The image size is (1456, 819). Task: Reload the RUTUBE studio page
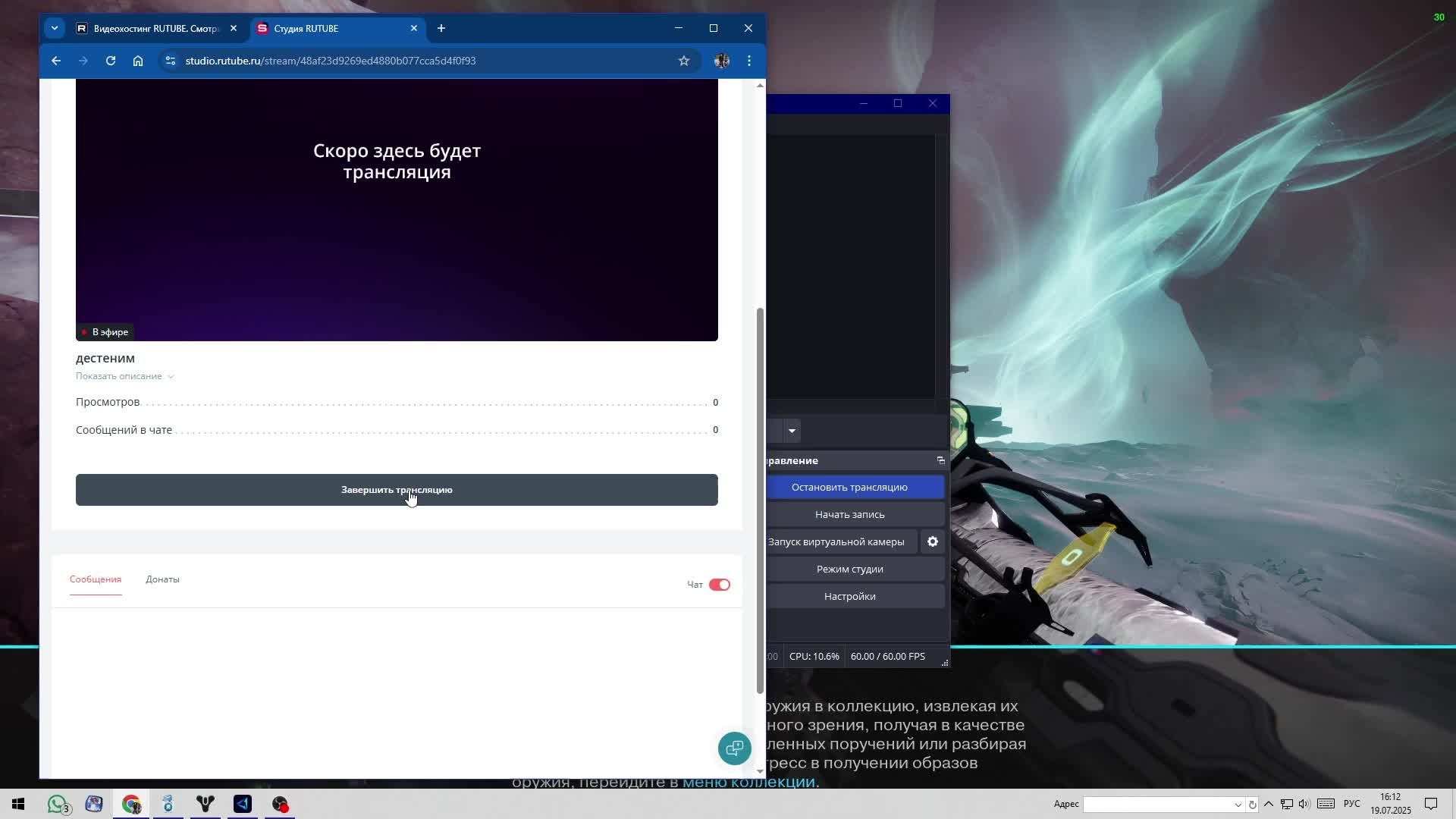111,61
